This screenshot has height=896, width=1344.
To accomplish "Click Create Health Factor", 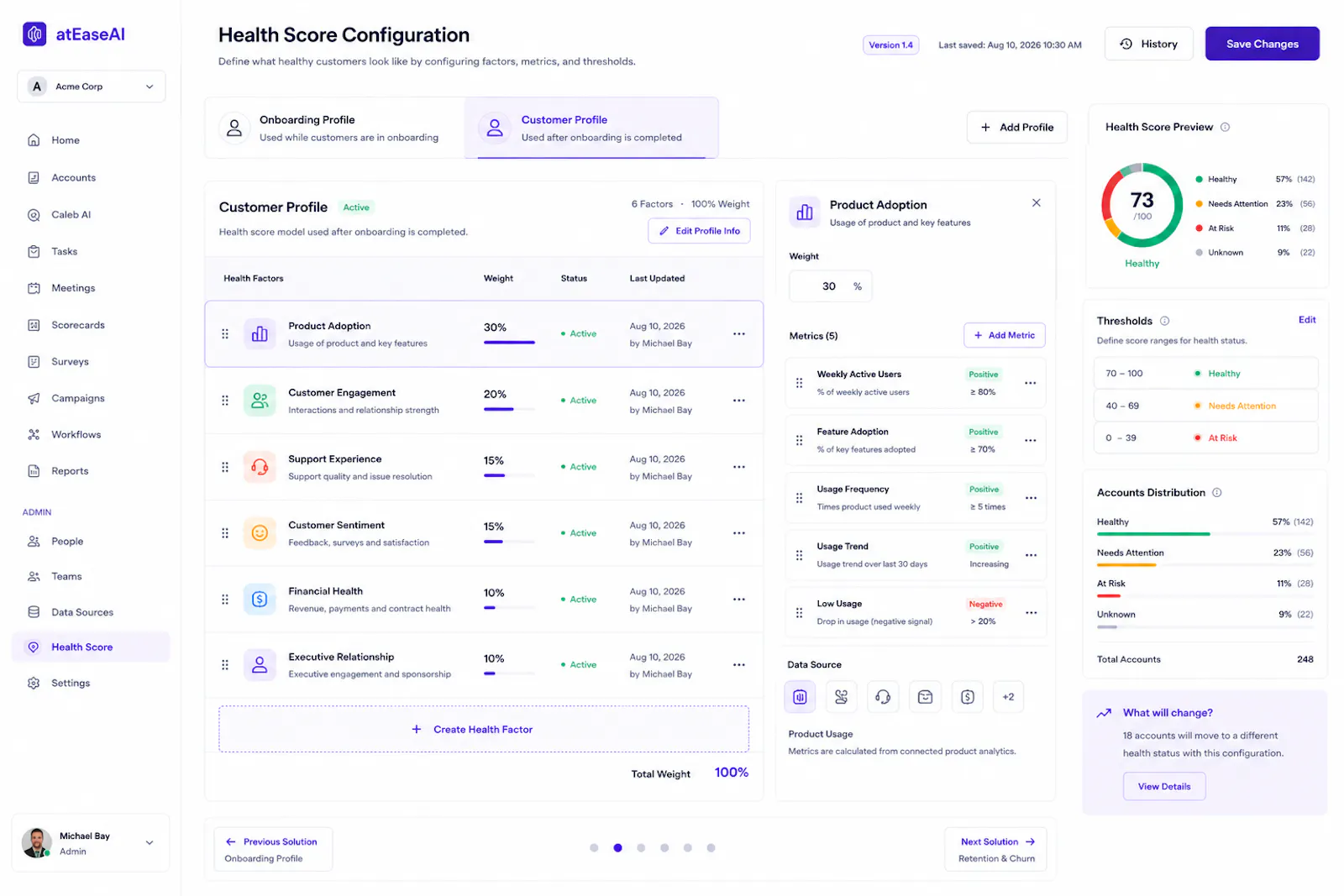I will click(484, 730).
